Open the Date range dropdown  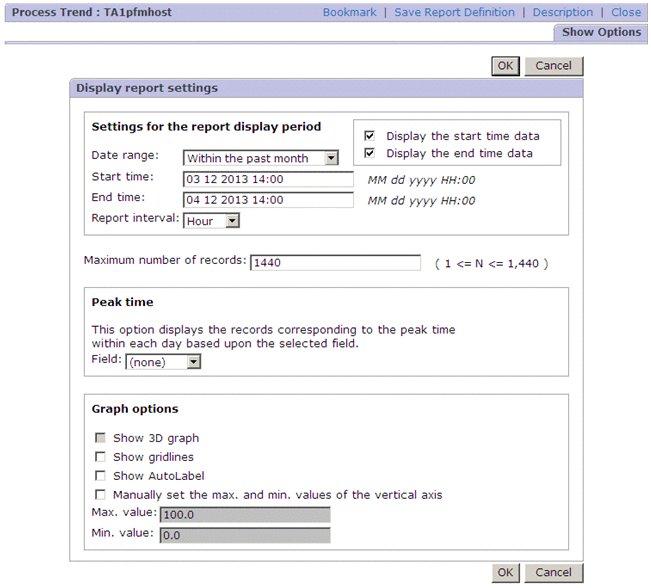point(261,158)
